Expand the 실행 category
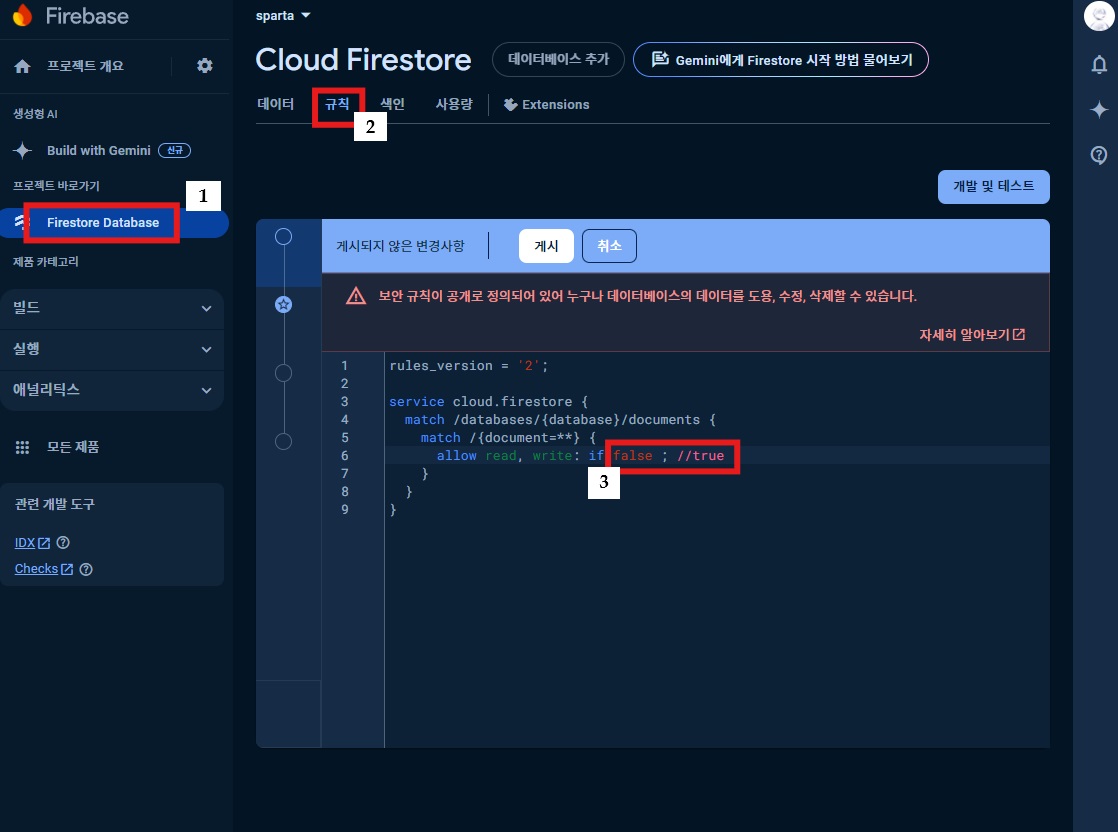Viewport: 1118px width, 832px height. [113, 349]
